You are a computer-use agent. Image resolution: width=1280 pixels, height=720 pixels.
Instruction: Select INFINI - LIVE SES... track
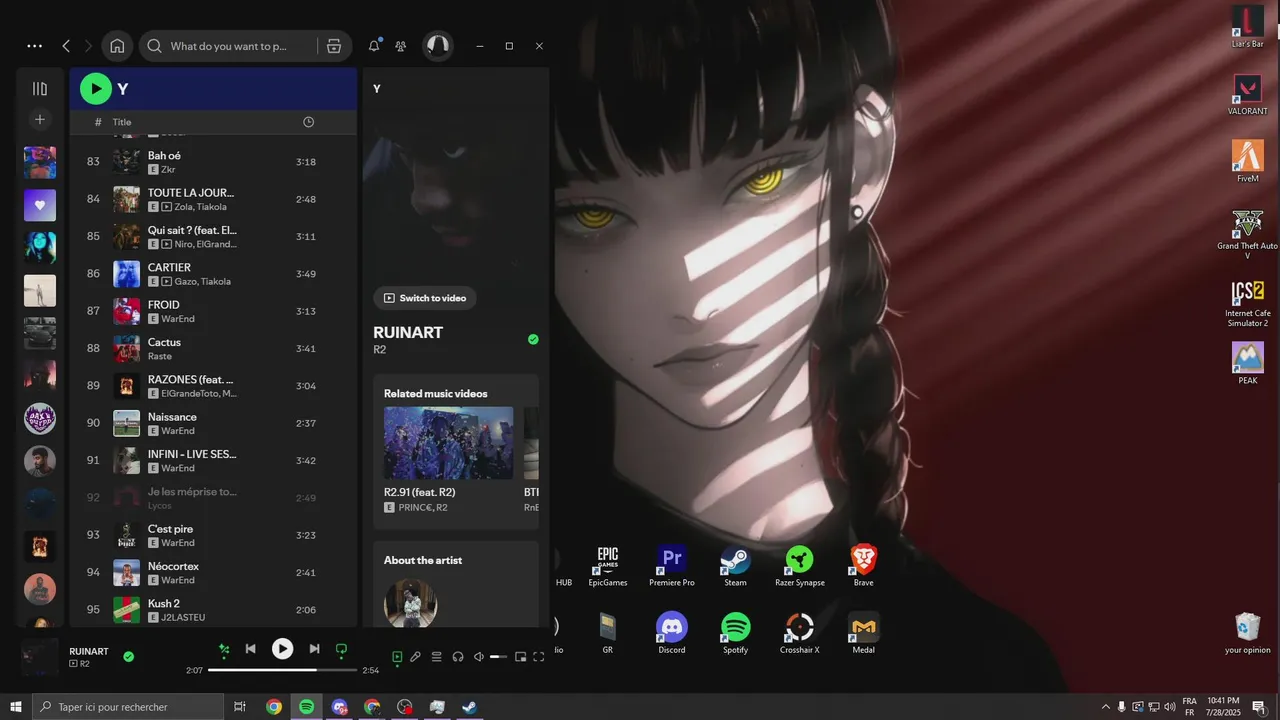(213, 461)
